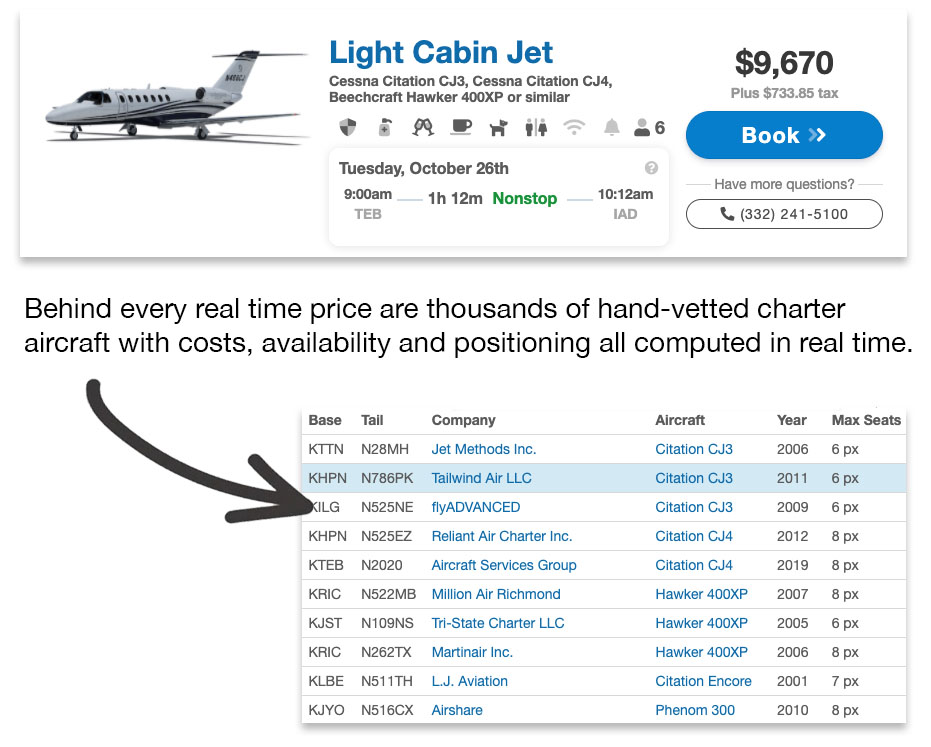Click the lavatory restroom icon
The height and width of the screenshot is (747, 931).
click(x=535, y=128)
